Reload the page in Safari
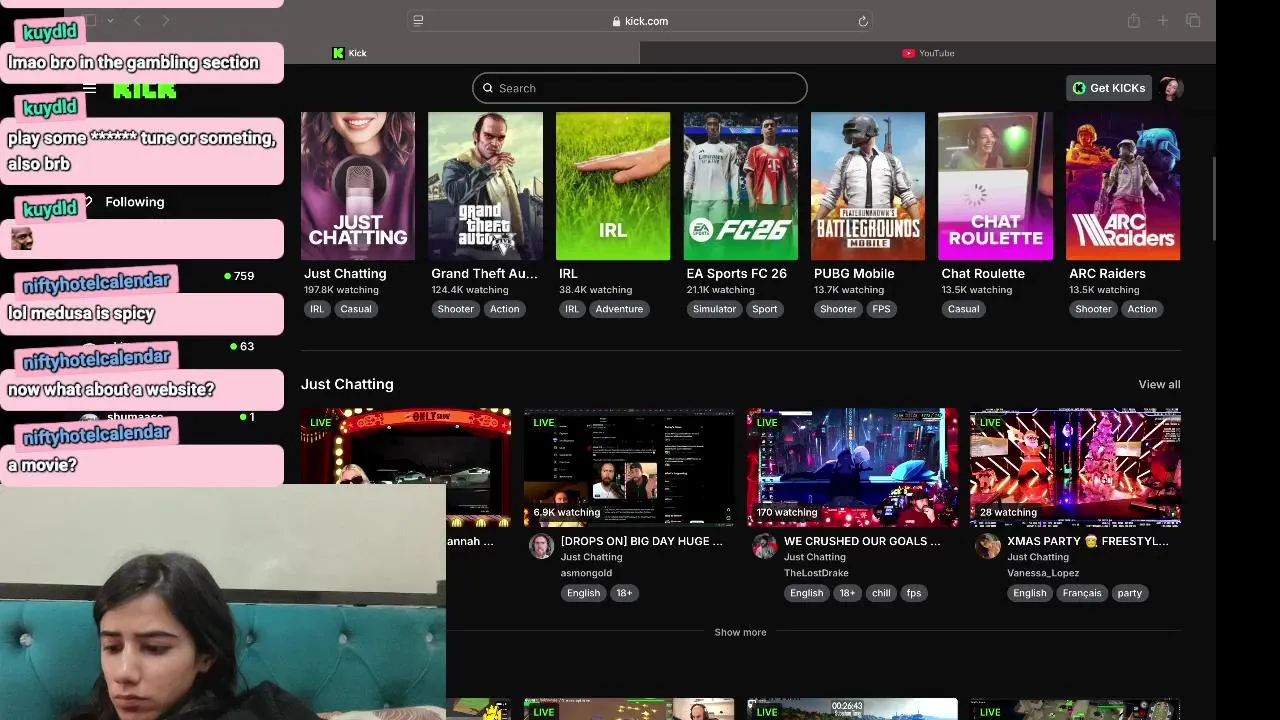The width and height of the screenshot is (1280, 720). tap(863, 21)
